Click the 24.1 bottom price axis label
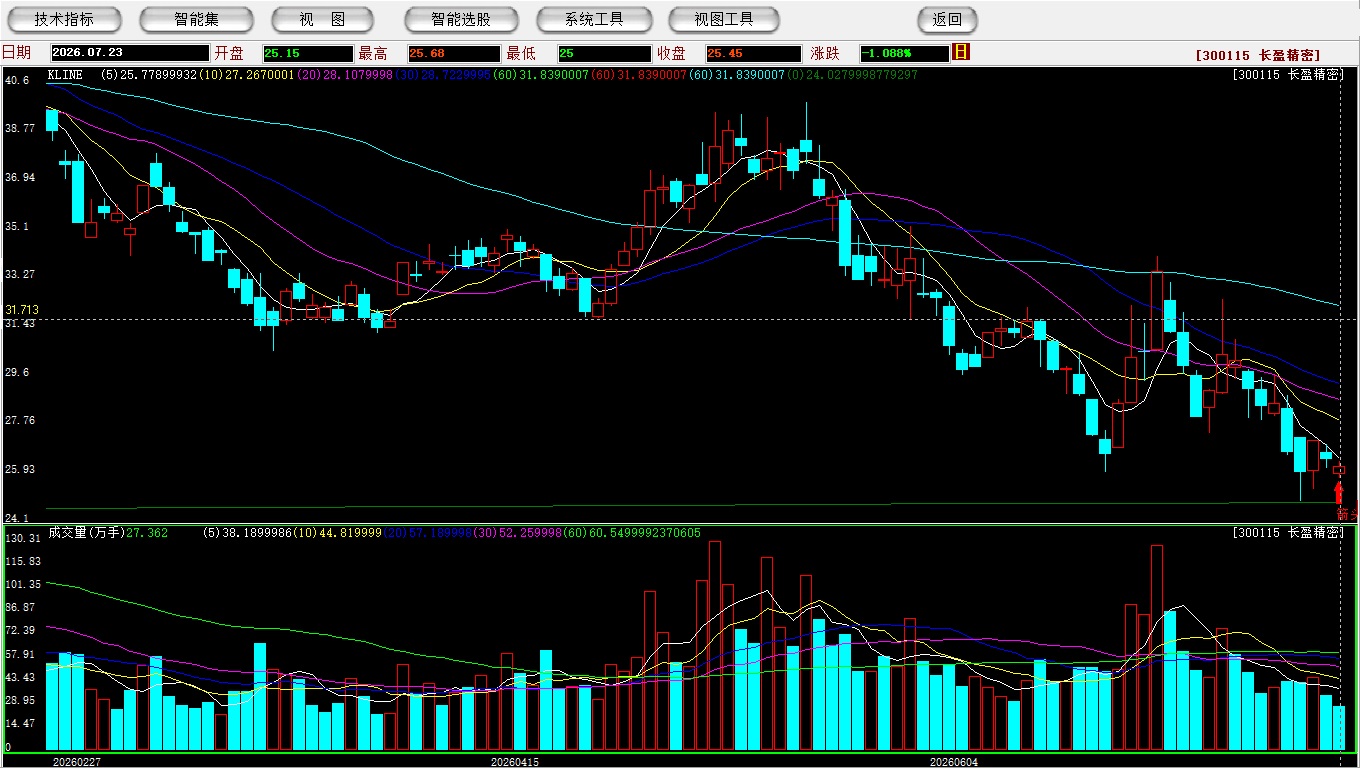Screen dimensions: 1360x768 pos(17,517)
